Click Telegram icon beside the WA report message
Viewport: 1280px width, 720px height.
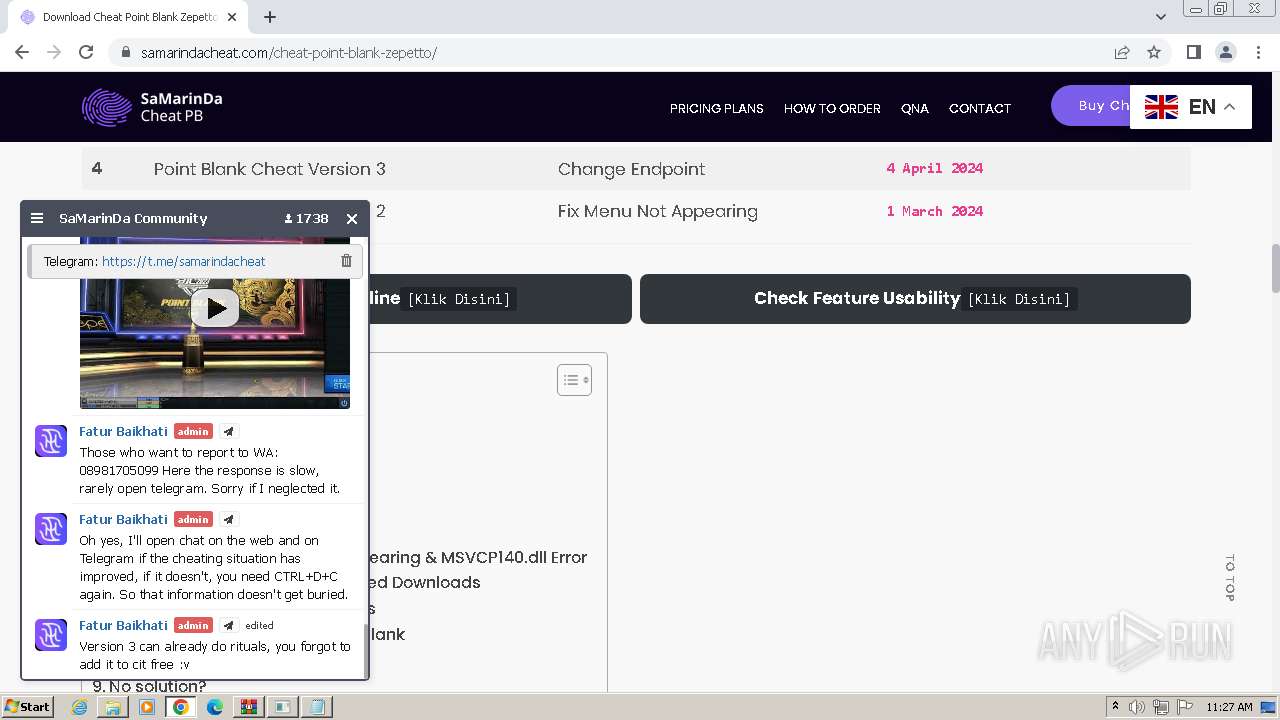pos(228,432)
